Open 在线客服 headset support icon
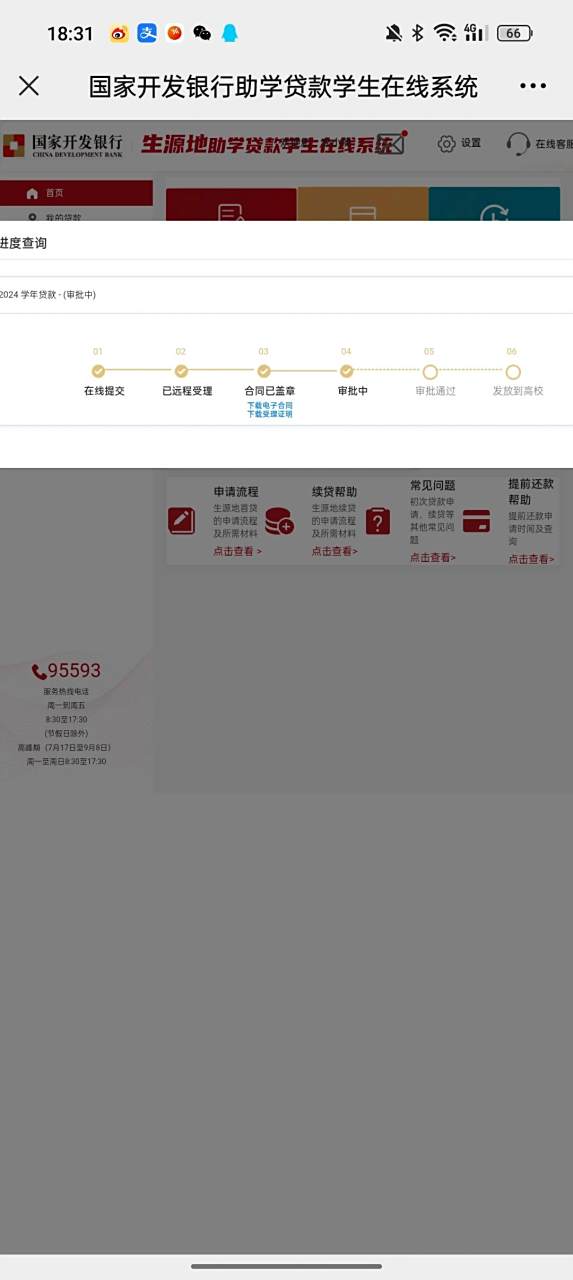Screen dimensions: 573x1280 click(518, 144)
